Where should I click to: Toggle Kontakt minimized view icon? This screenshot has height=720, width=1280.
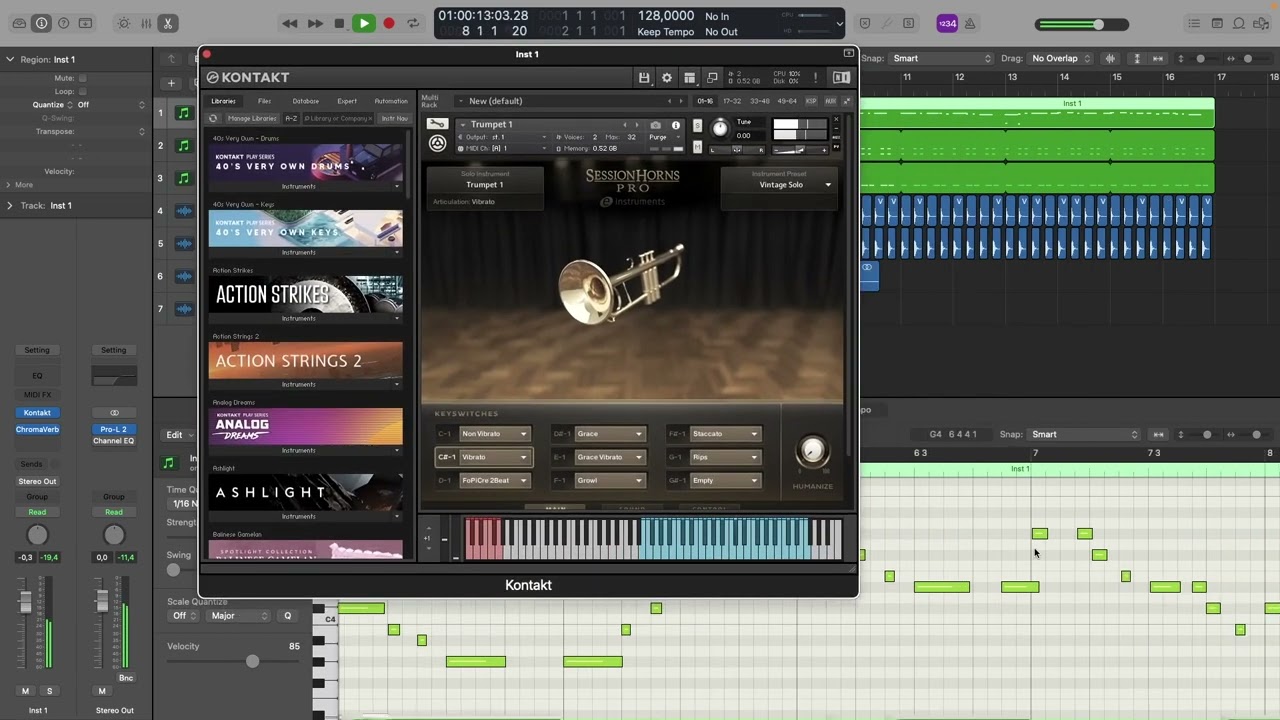click(x=712, y=77)
